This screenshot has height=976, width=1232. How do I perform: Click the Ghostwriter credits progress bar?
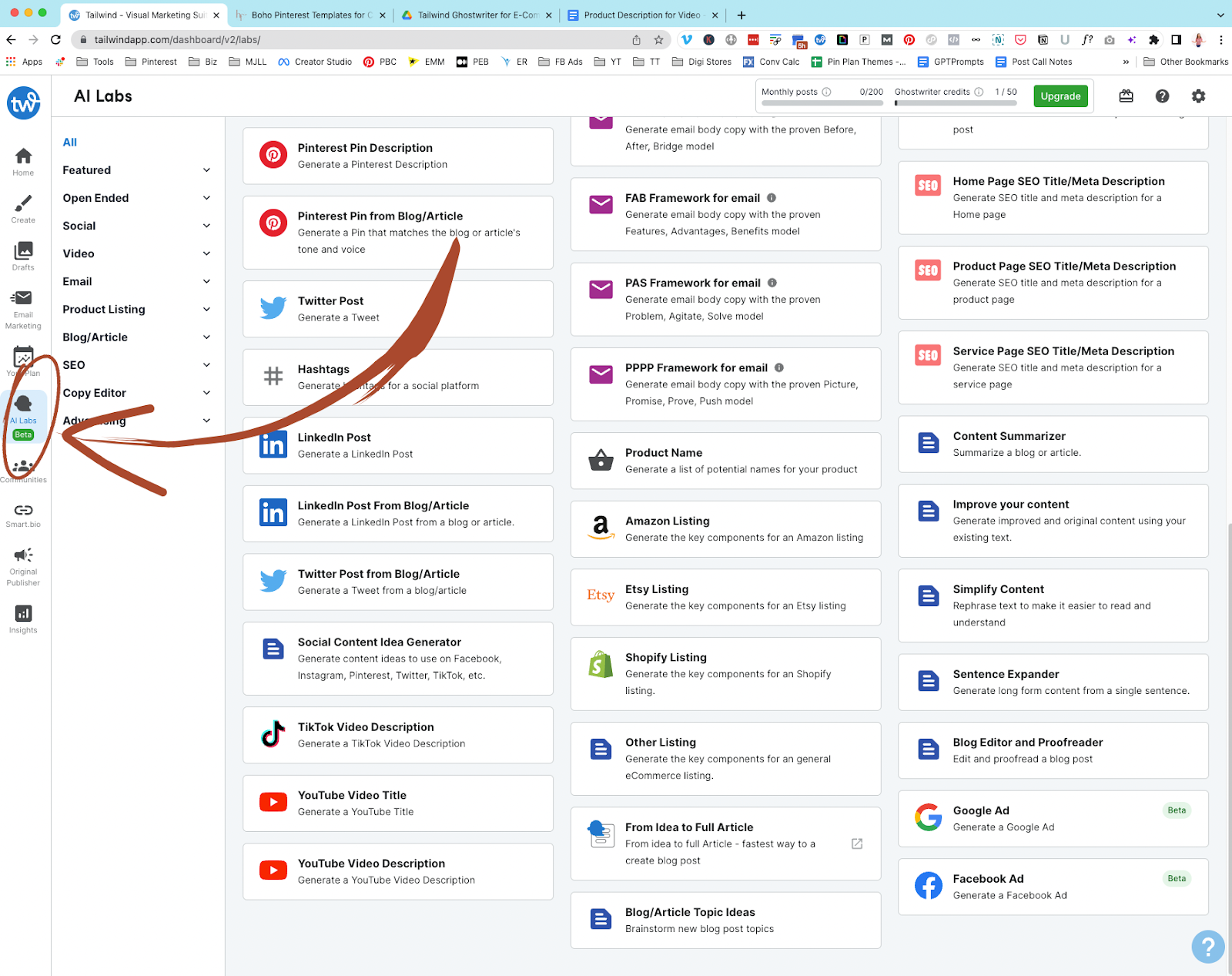956,102
